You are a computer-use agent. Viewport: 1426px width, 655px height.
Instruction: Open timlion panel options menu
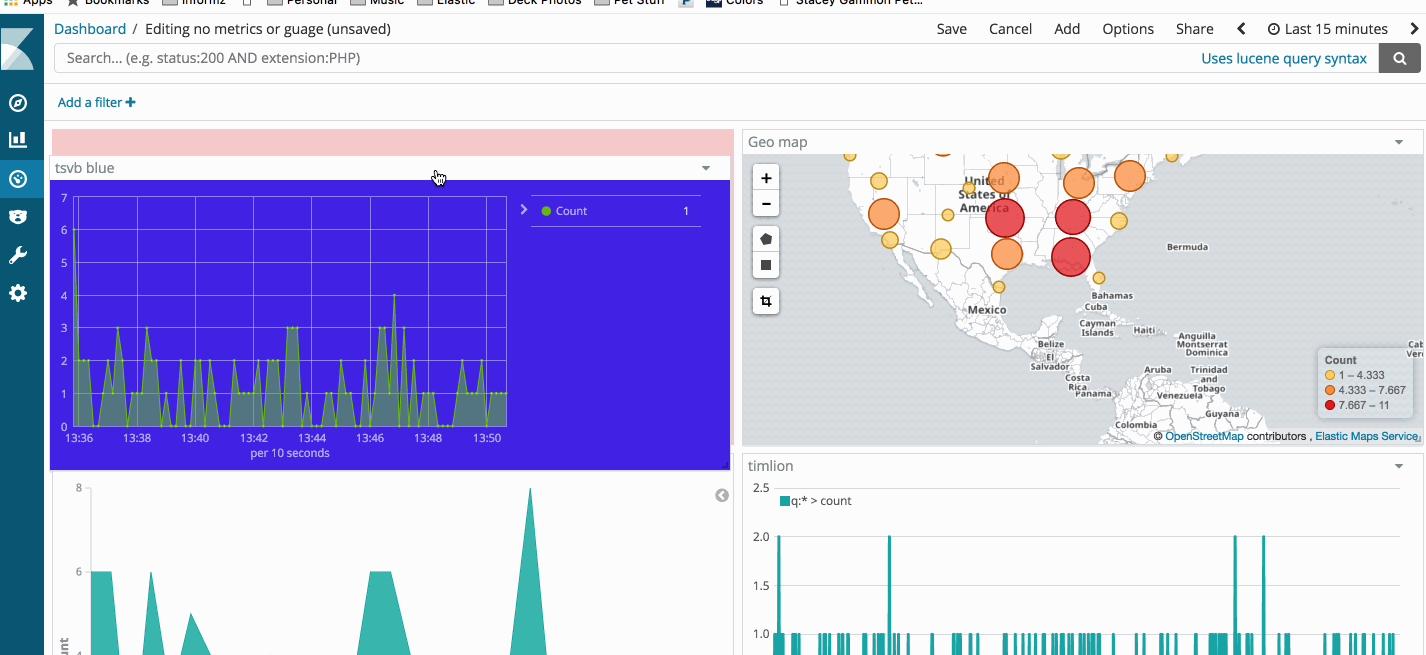click(1399, 466)
